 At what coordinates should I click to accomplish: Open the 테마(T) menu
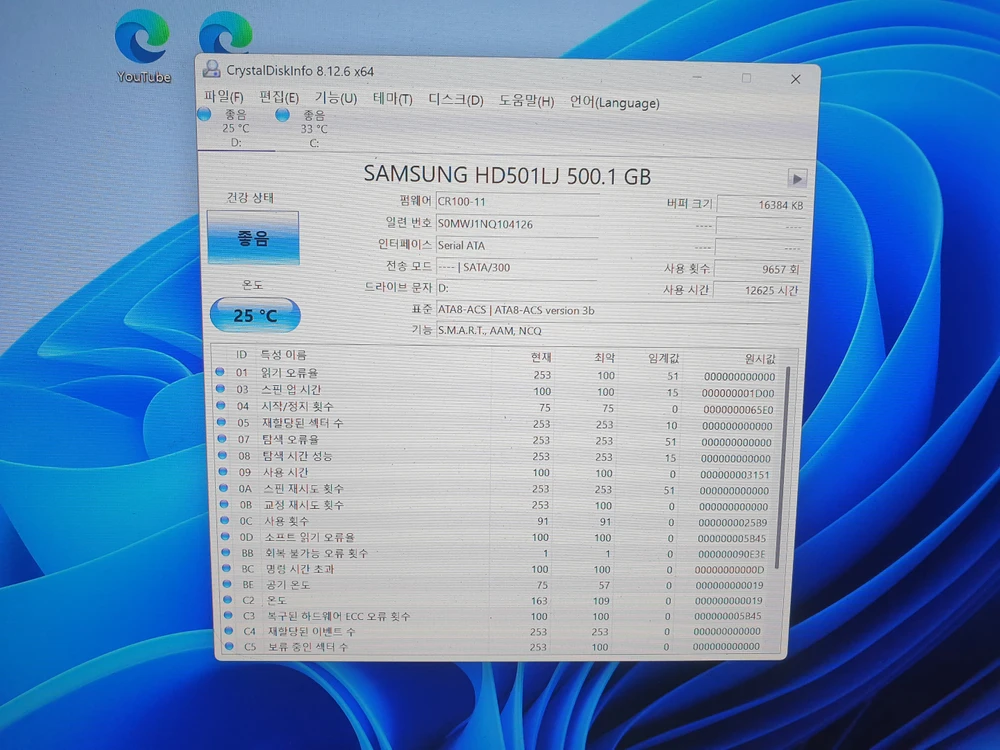click(x=392, y=99)
